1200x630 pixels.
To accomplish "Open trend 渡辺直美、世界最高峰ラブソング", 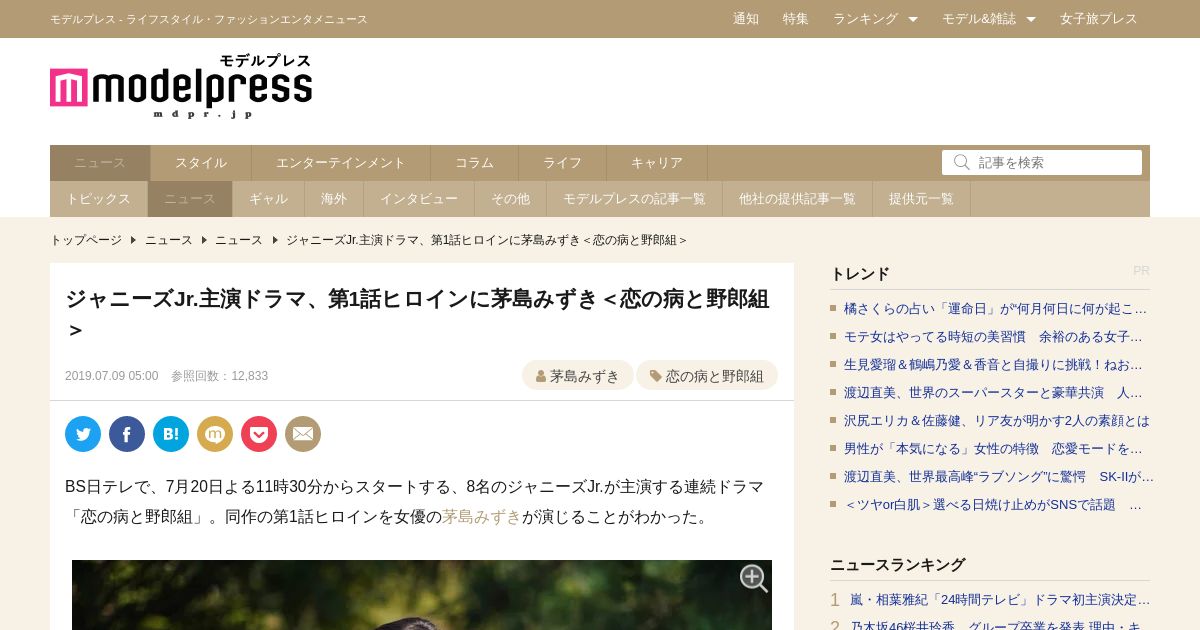I will pyautogui.click(x=999, y=477).
